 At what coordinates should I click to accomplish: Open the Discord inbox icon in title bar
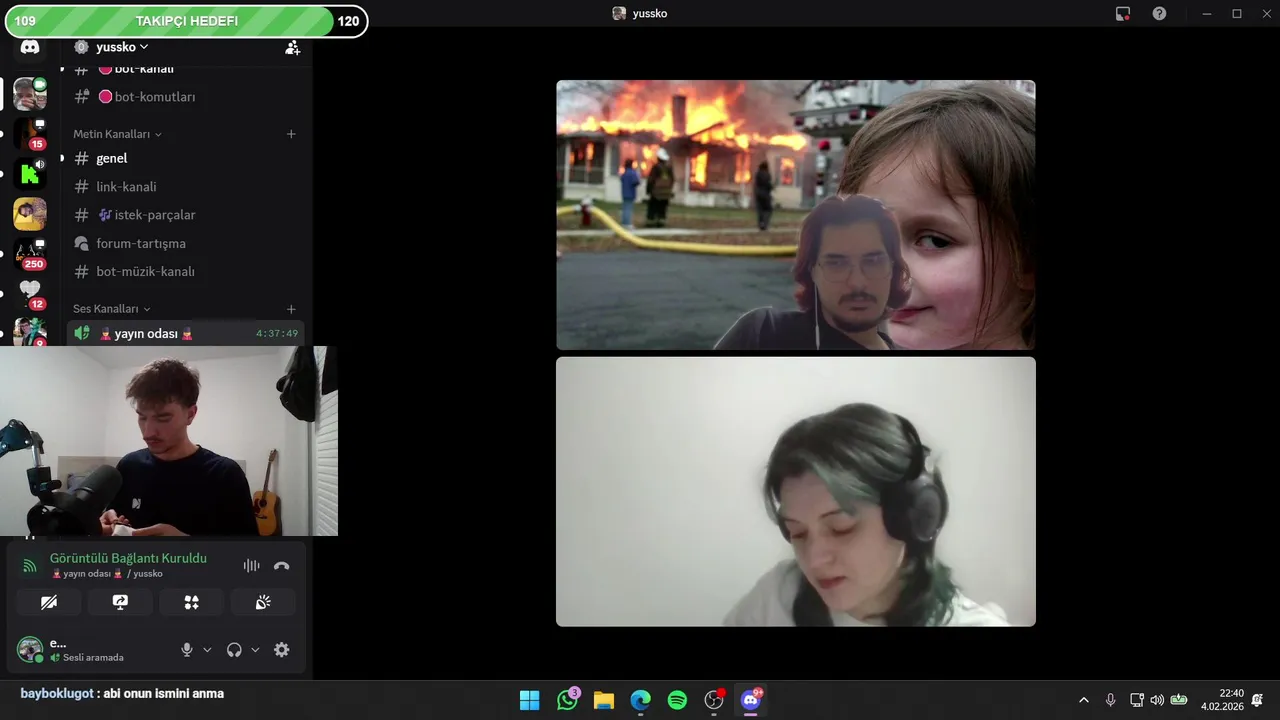[x=1123, y=13]
